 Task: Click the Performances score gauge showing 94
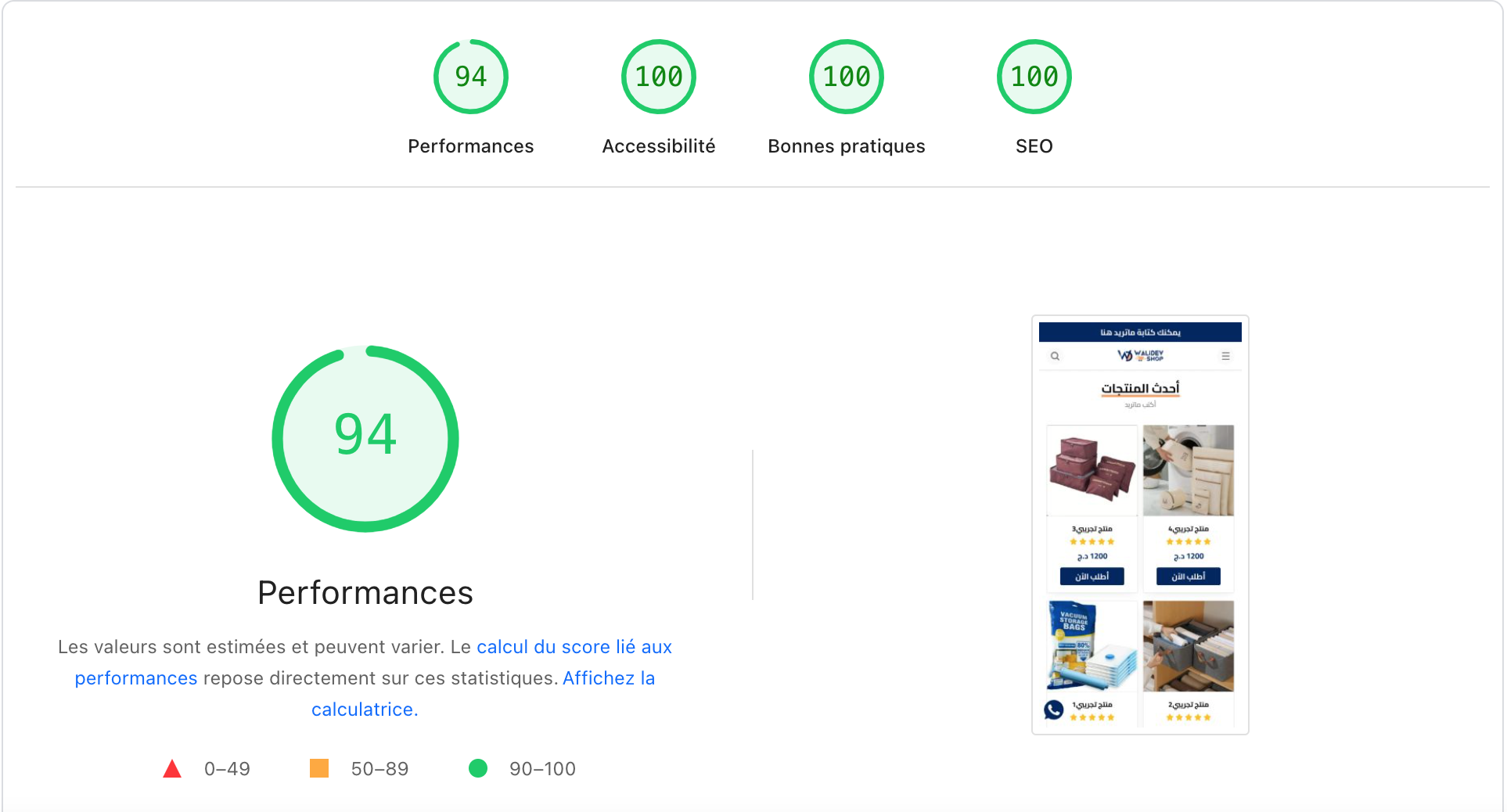point(471,77)
